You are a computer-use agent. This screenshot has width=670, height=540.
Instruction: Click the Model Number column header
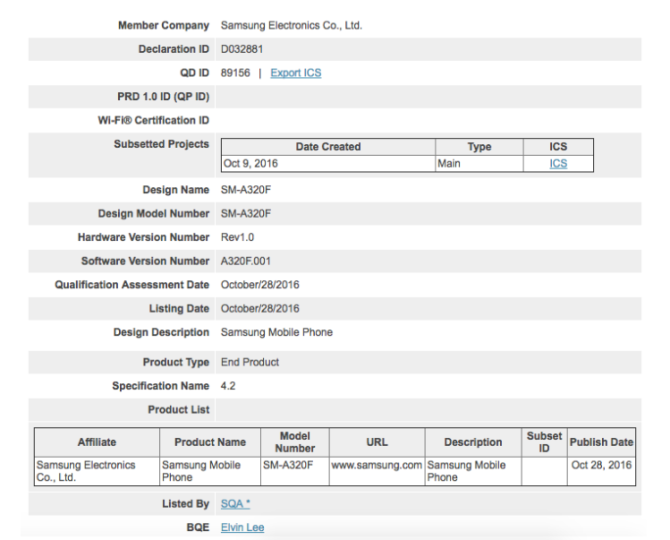click(x=294, y=442)
